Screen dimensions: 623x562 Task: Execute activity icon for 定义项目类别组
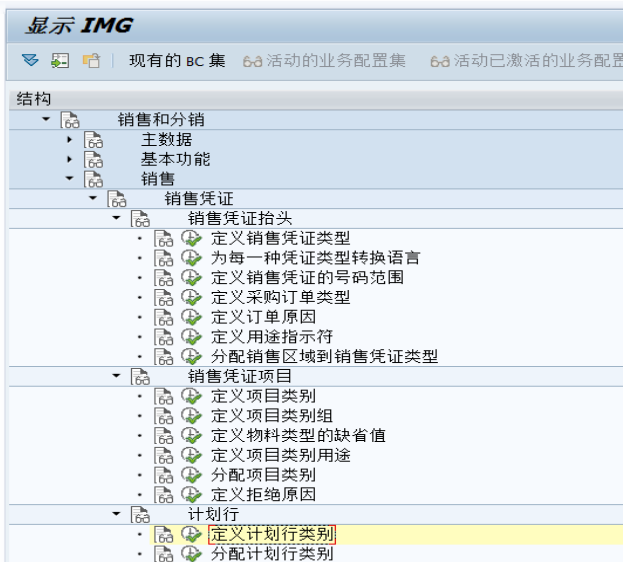(x=192, y=416)
